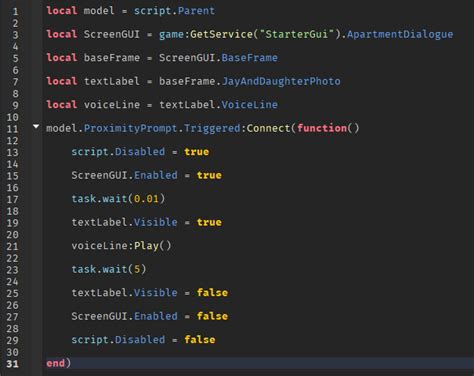The image size is (474, 376).
Task: Click 'false' value on line 27
Action: [x=212, y=316]
